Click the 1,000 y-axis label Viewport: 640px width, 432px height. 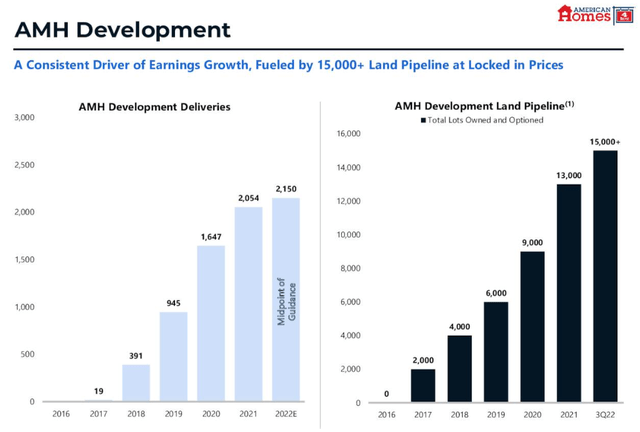click(x=24, y=307)
